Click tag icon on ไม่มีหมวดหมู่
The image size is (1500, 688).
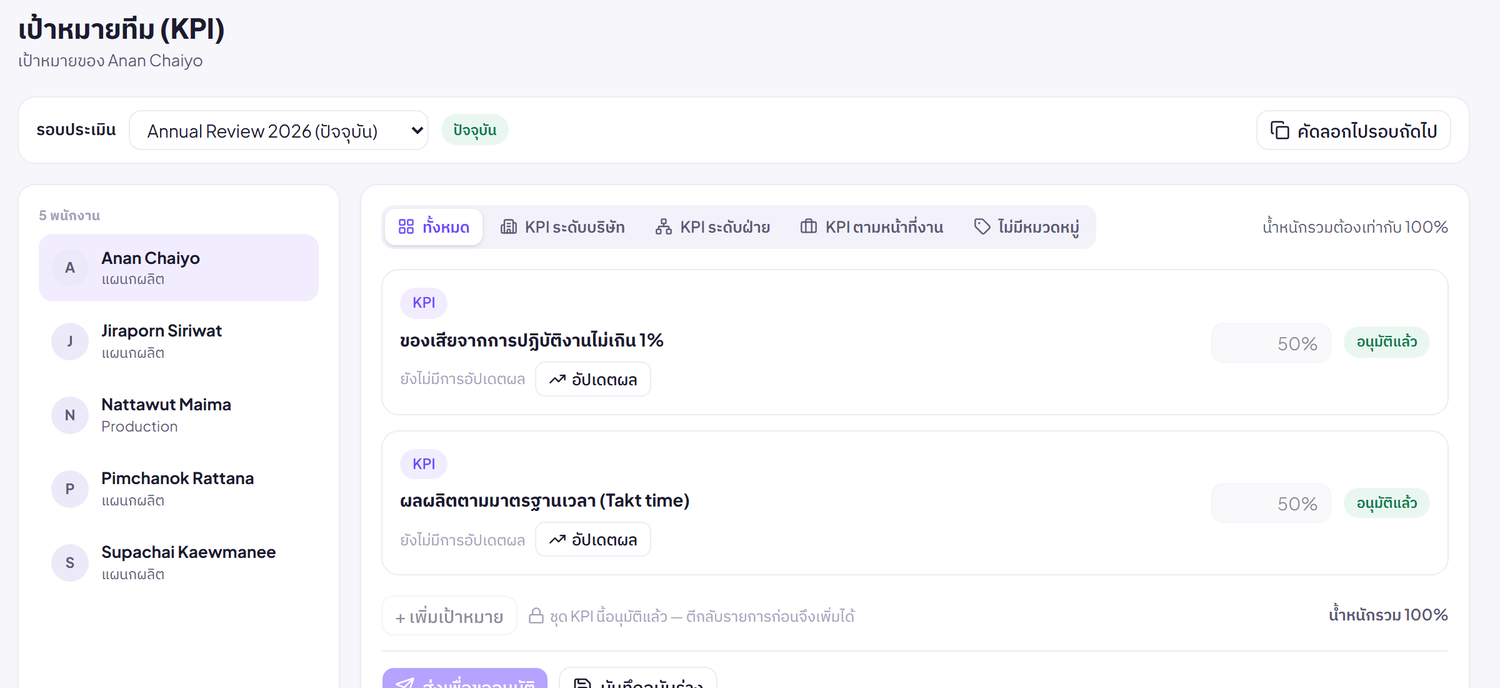982,227
